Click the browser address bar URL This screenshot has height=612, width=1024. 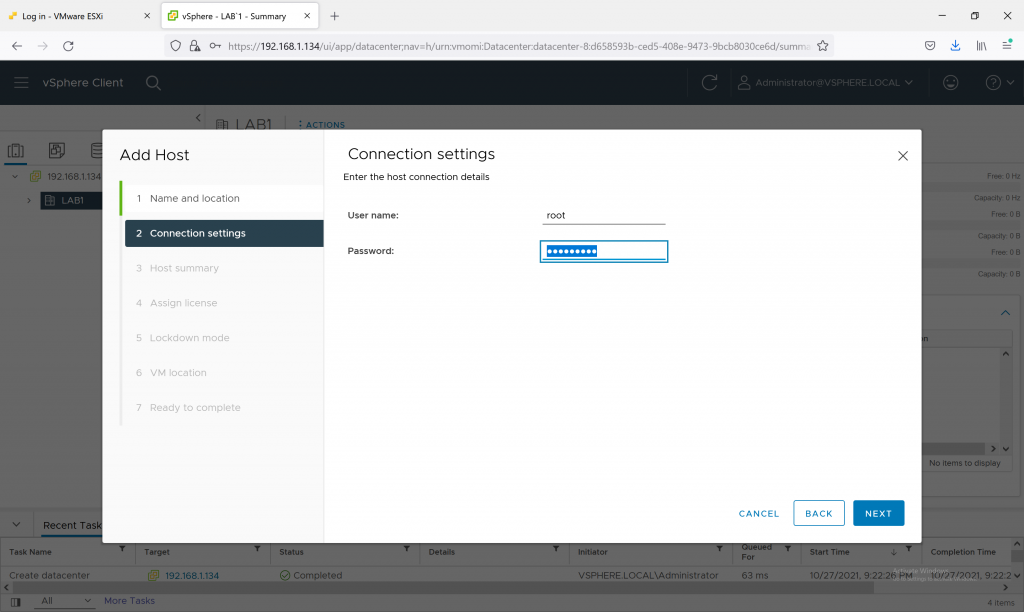519,46
